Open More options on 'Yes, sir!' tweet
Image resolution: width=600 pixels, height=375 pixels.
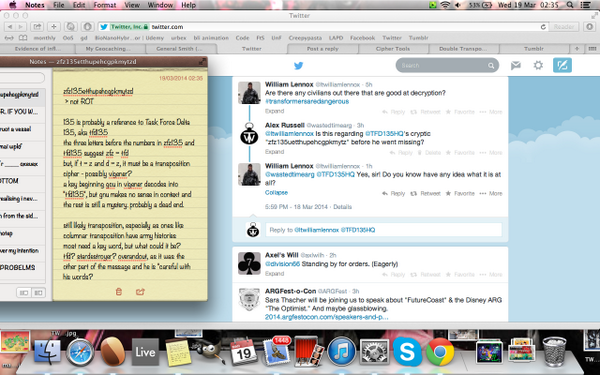tap(491, 193)
